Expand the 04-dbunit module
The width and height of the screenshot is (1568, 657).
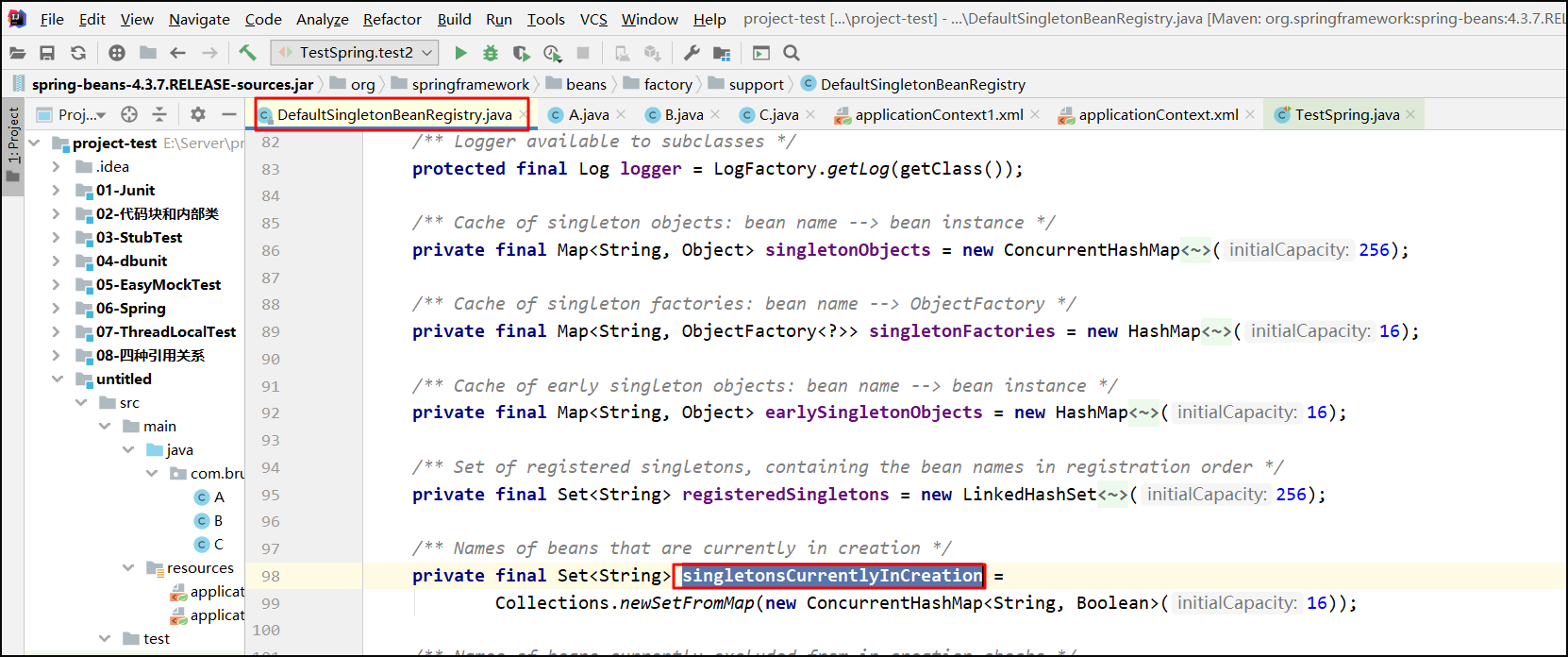(x=56, y=261)
